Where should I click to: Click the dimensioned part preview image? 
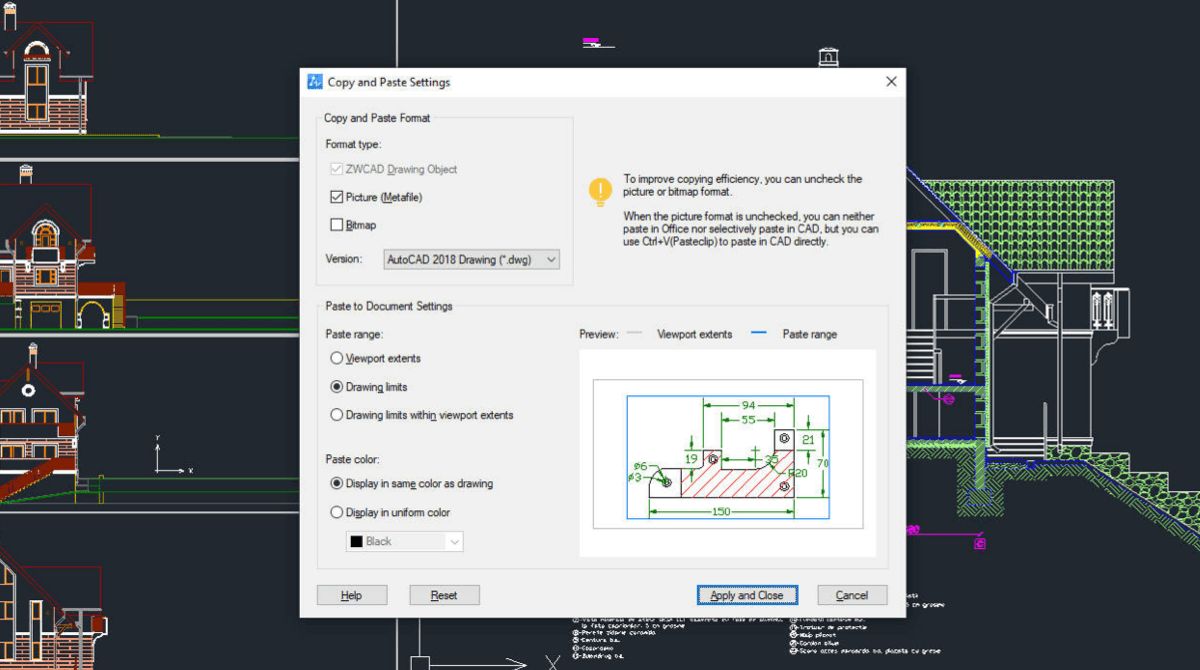pos(727,453)
